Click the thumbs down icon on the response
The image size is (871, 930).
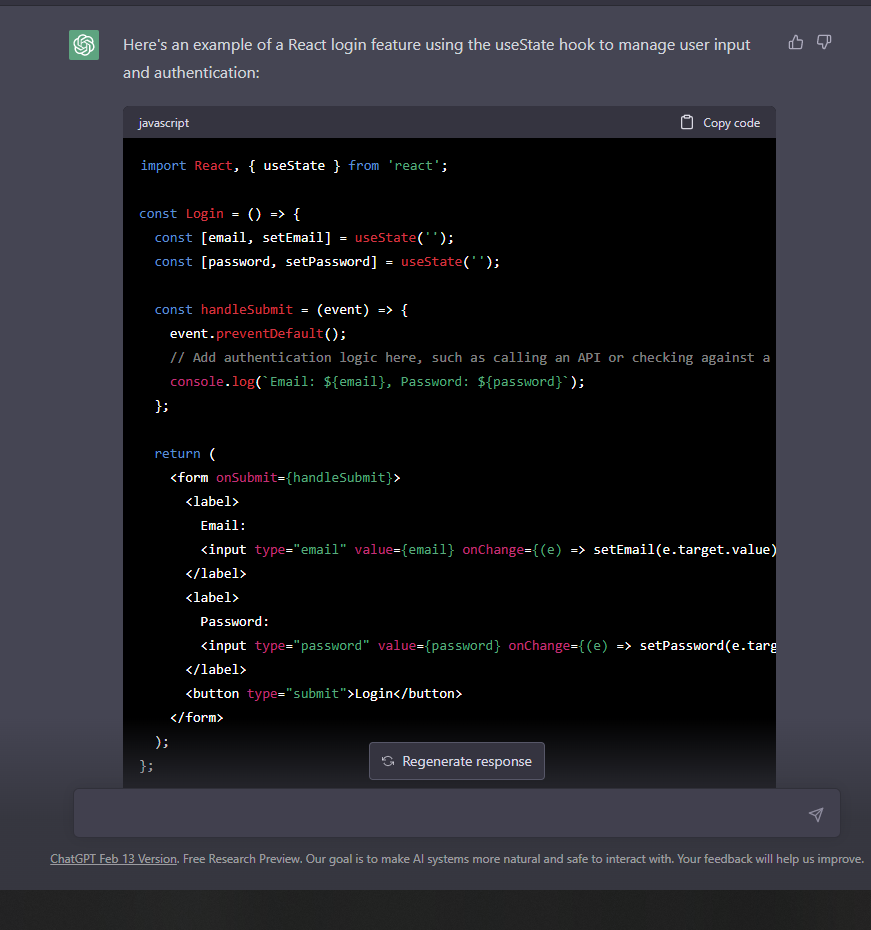click(x=823, y=42)
